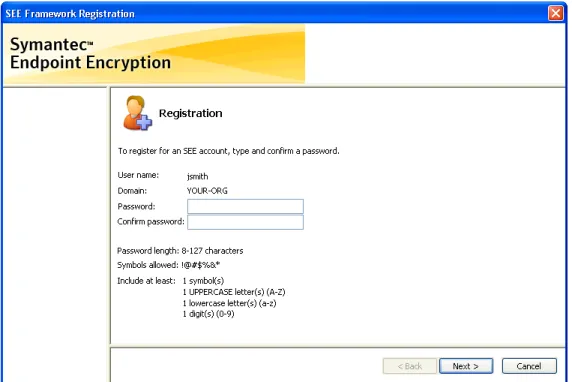Click the Include at least: label
The width and height of the screenshot is (572, 382).
tap(146, 281)
